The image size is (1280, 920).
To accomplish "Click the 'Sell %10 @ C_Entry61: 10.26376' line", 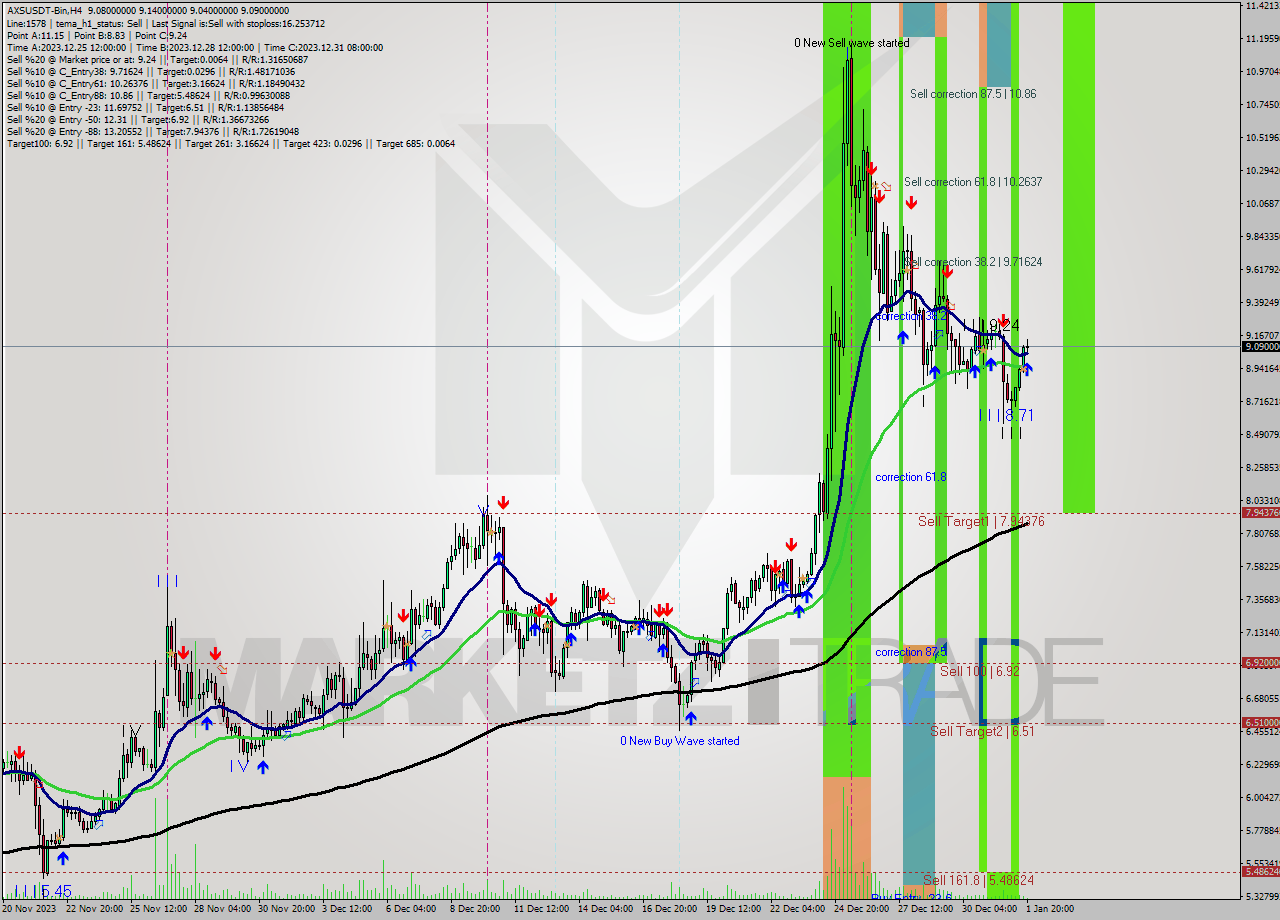I will coord(154,83).
